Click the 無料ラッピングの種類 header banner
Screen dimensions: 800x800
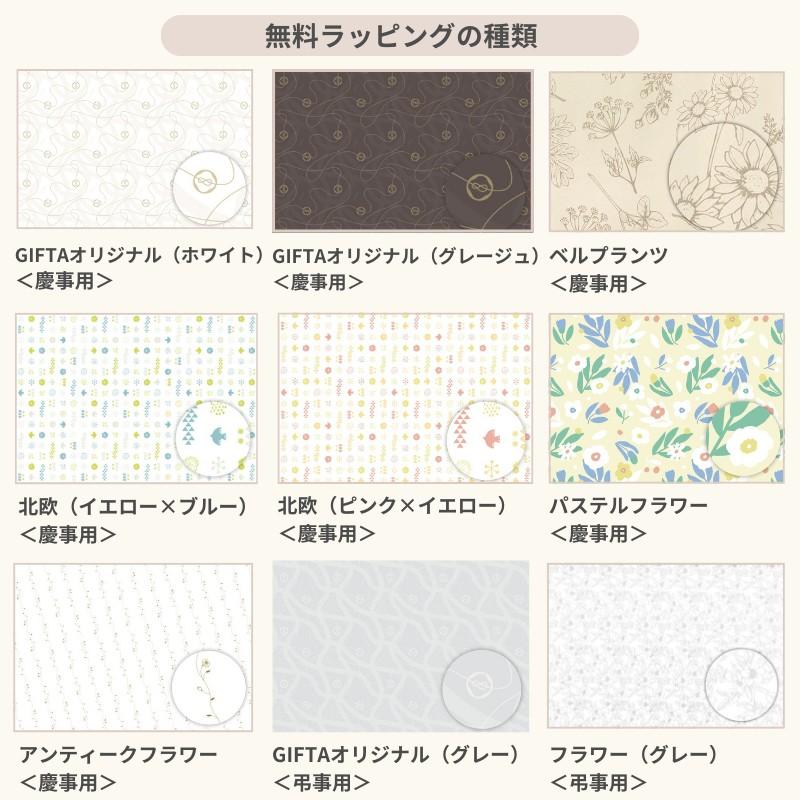coord(400,36)
